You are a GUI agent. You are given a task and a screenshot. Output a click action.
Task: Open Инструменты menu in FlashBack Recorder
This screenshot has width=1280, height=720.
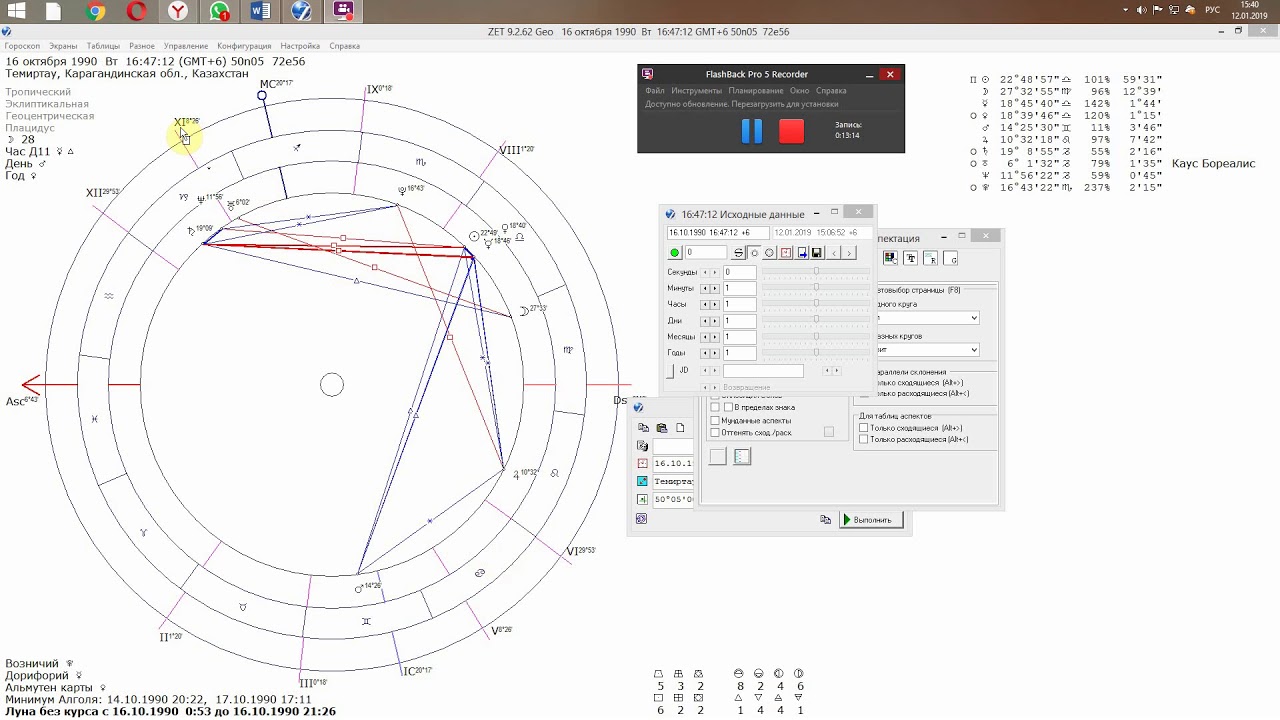(697, 90)
